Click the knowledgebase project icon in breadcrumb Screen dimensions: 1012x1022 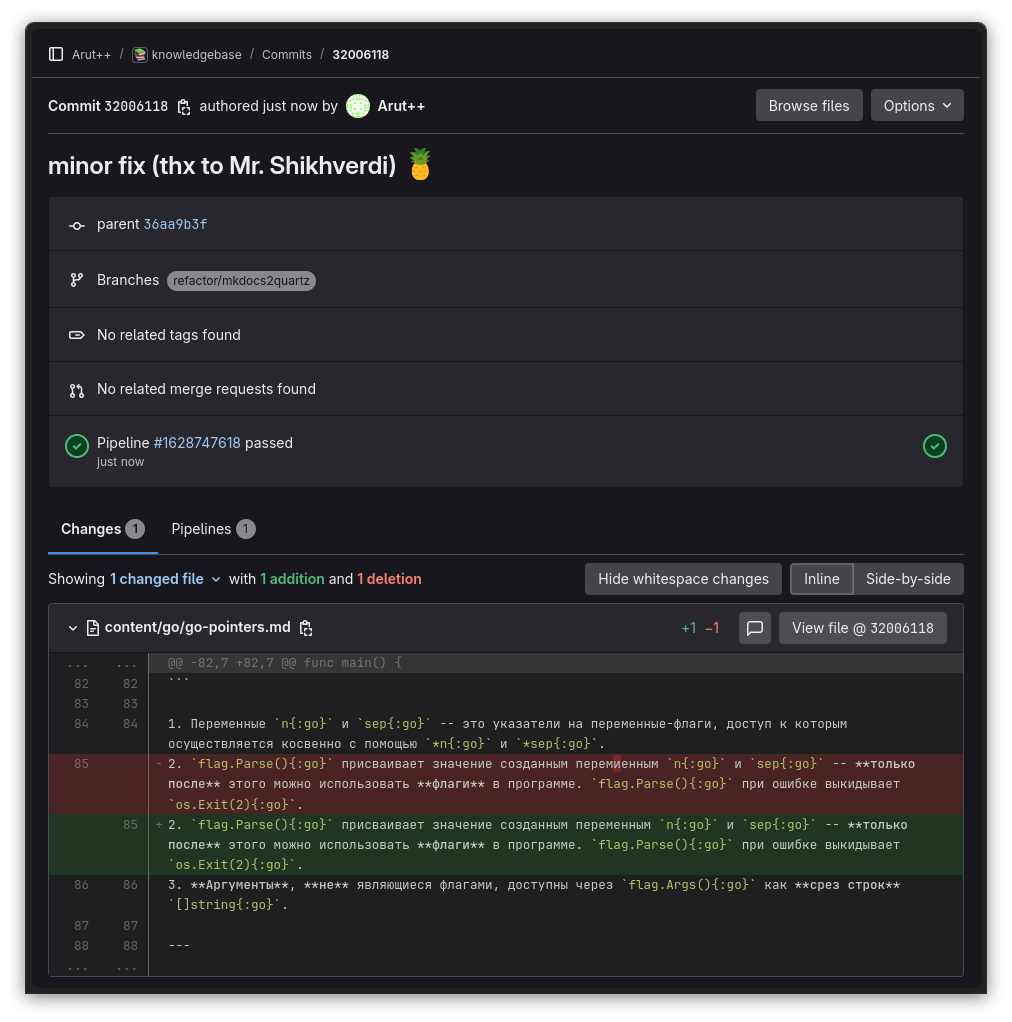coord(140,54)
